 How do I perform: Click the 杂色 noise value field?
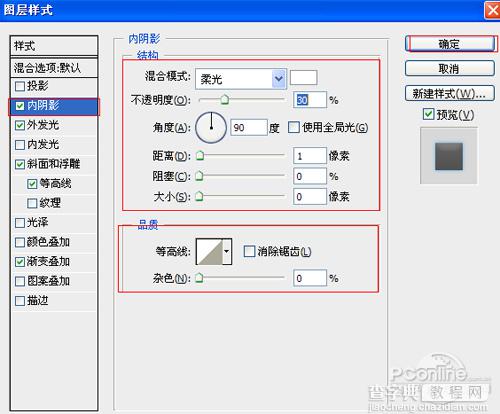click(310, 278)
